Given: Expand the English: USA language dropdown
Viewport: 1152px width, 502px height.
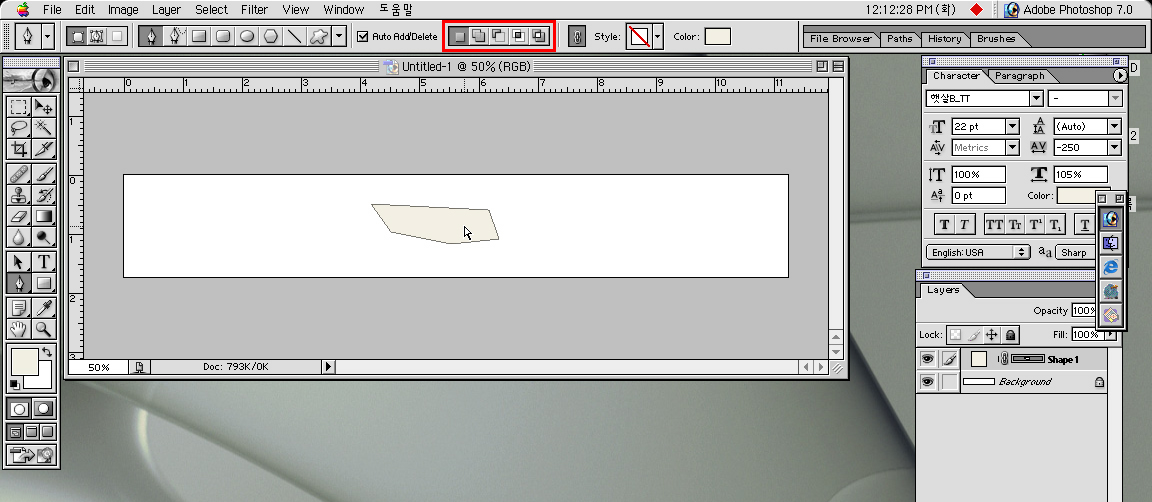Looking at the screenshot, I should [x=1021, y=253].
